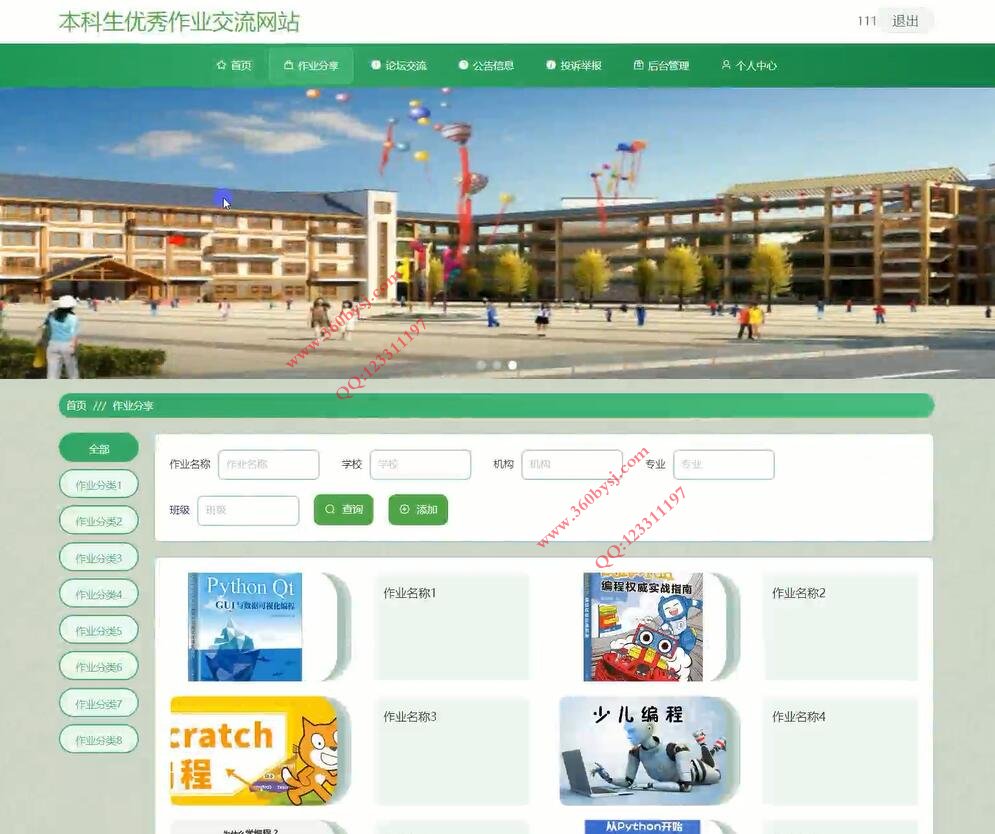Select third carousel indicator dot
995x834 pixels.
tap(512, 365)
